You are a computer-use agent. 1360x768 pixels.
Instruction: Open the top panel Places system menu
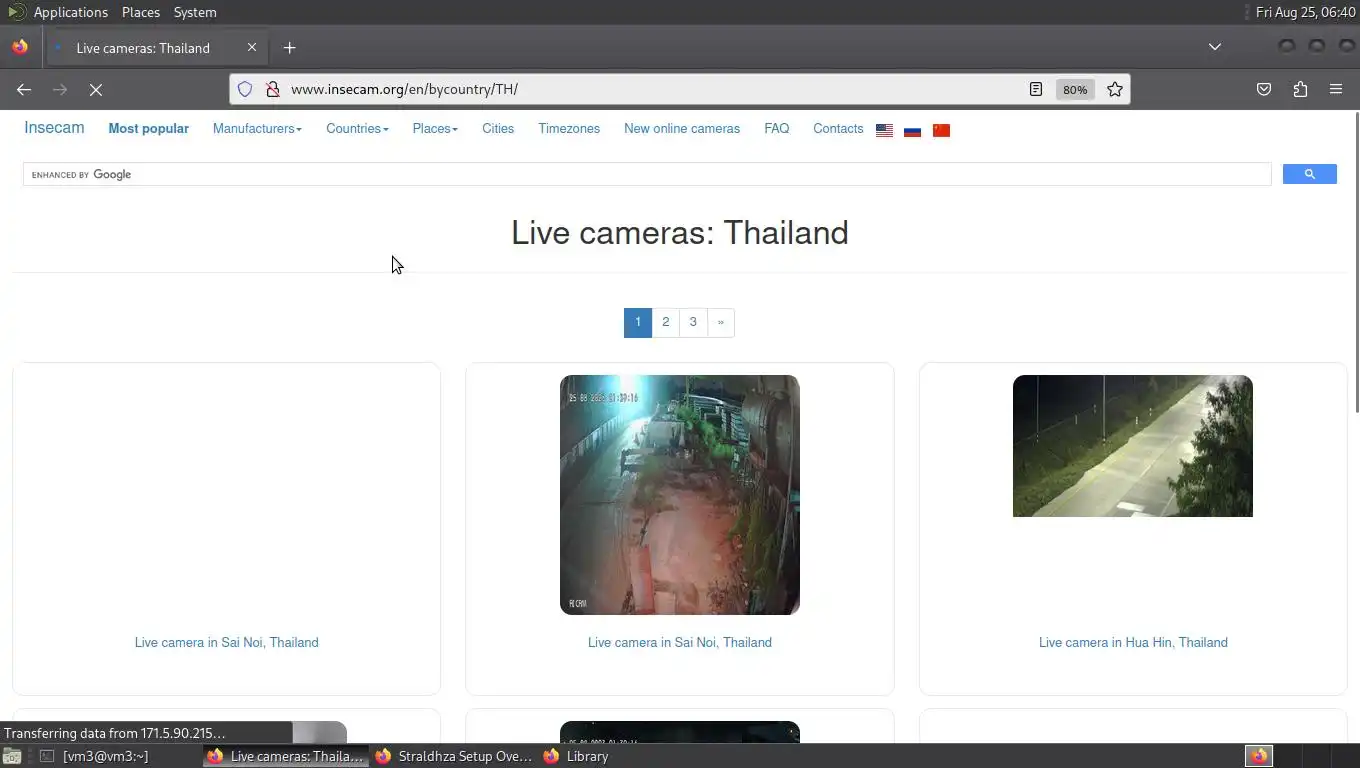point(141,12)
